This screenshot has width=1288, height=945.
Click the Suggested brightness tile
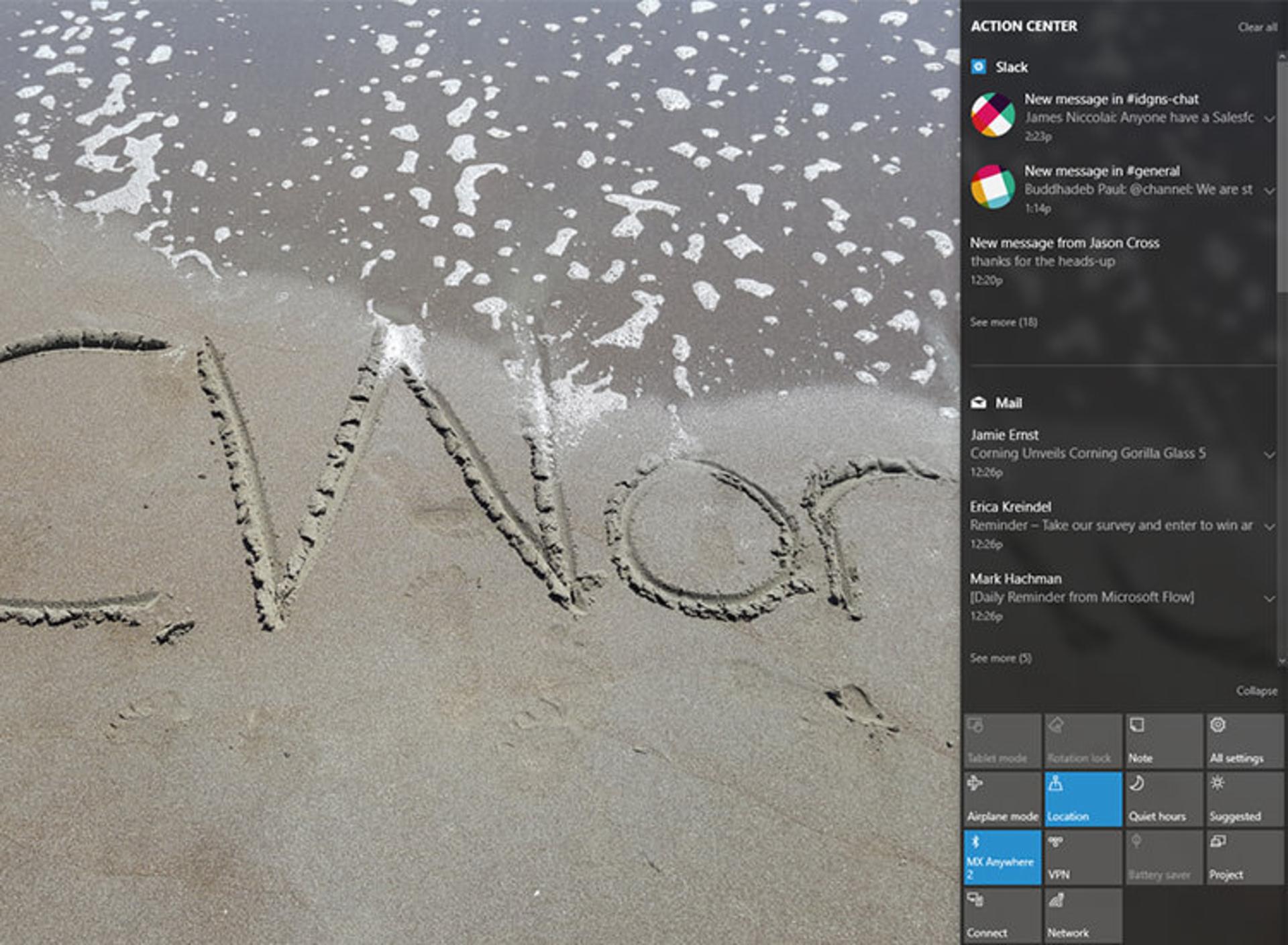[x=1244, y=799]
